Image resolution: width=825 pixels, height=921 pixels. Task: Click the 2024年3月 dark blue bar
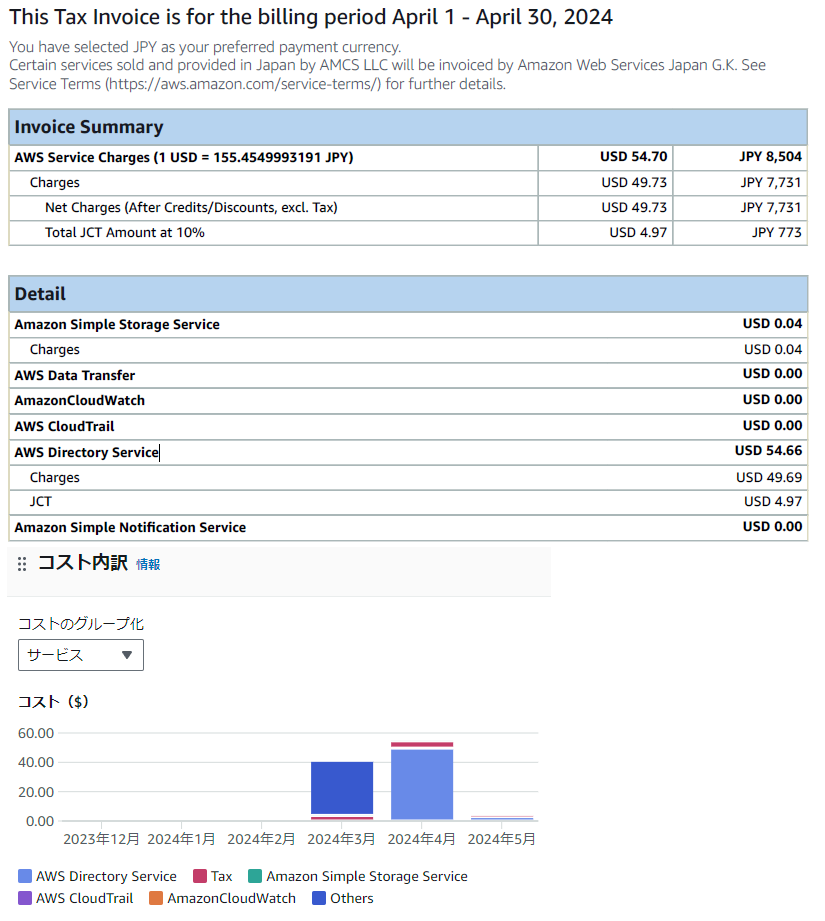pyautogui.click(x=342, y=788)
